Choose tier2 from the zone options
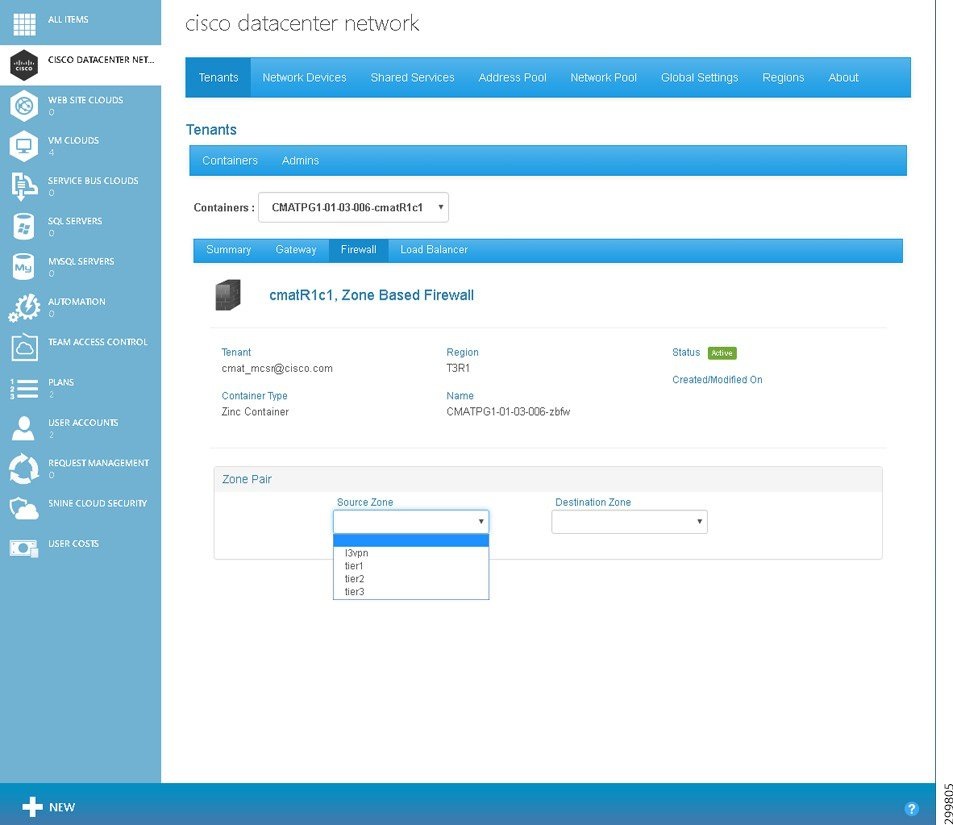 pyautogui.click(x=353, y=578)
